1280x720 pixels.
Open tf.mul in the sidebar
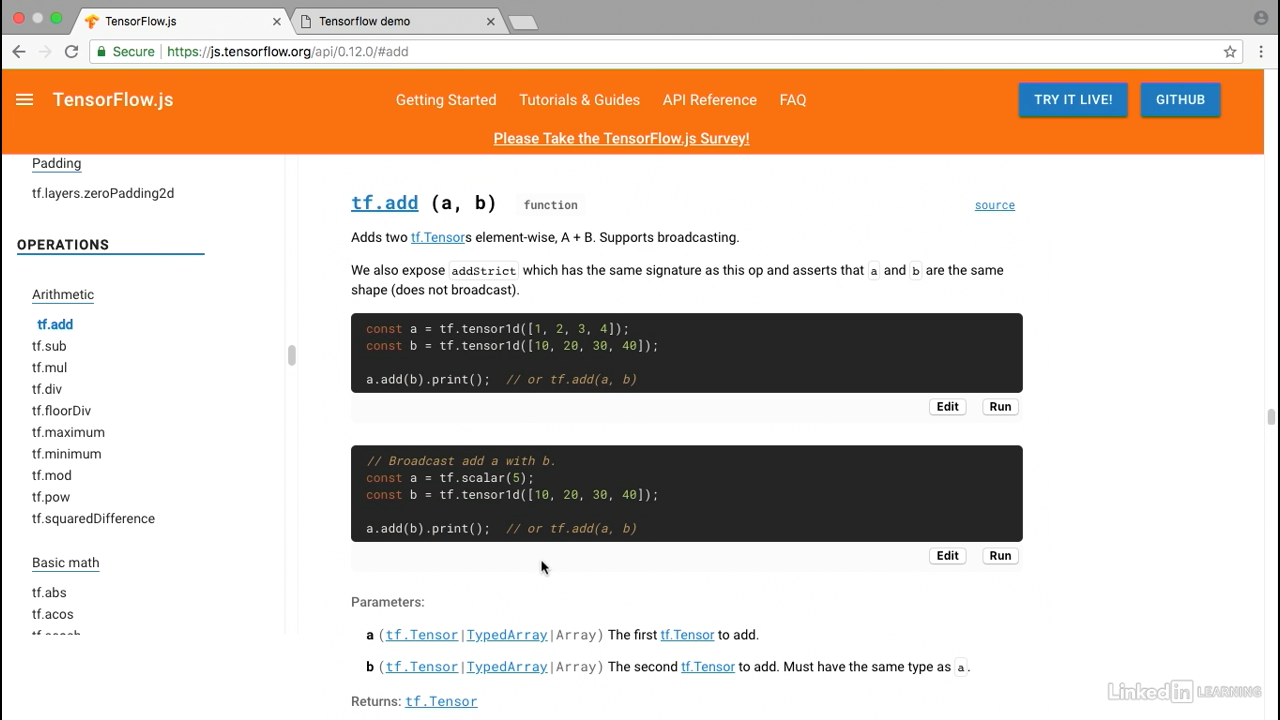(49, 367)
